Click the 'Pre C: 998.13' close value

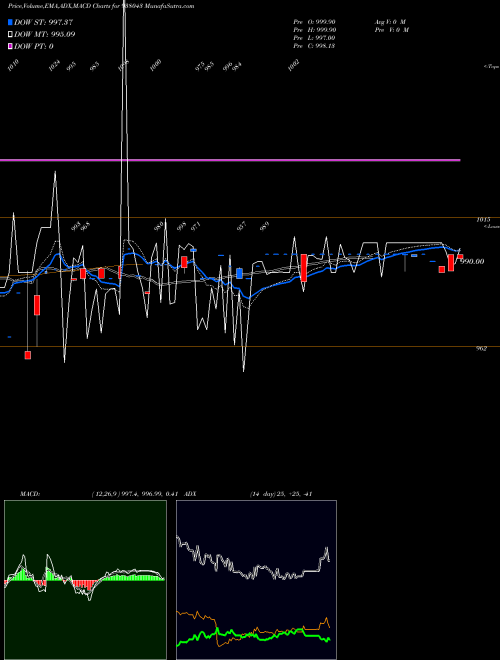[x=314, y=45]
